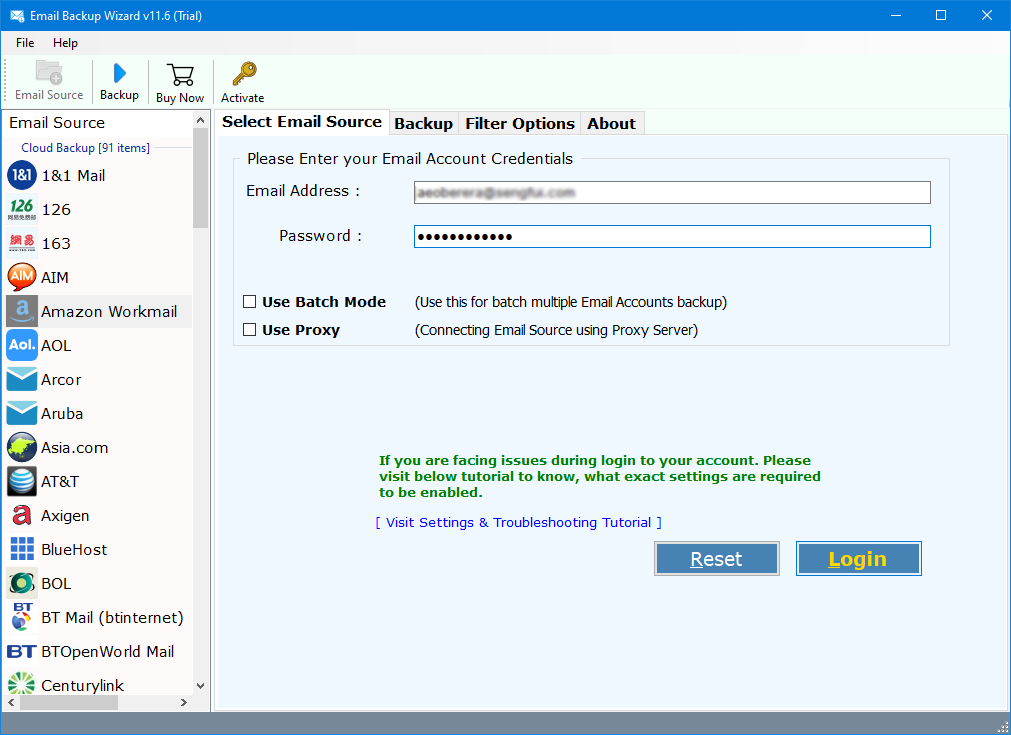The width and height of the screenshot is (1011, 735).
Task: Select the 1&1 Mail icon
Action: [22, 175]
